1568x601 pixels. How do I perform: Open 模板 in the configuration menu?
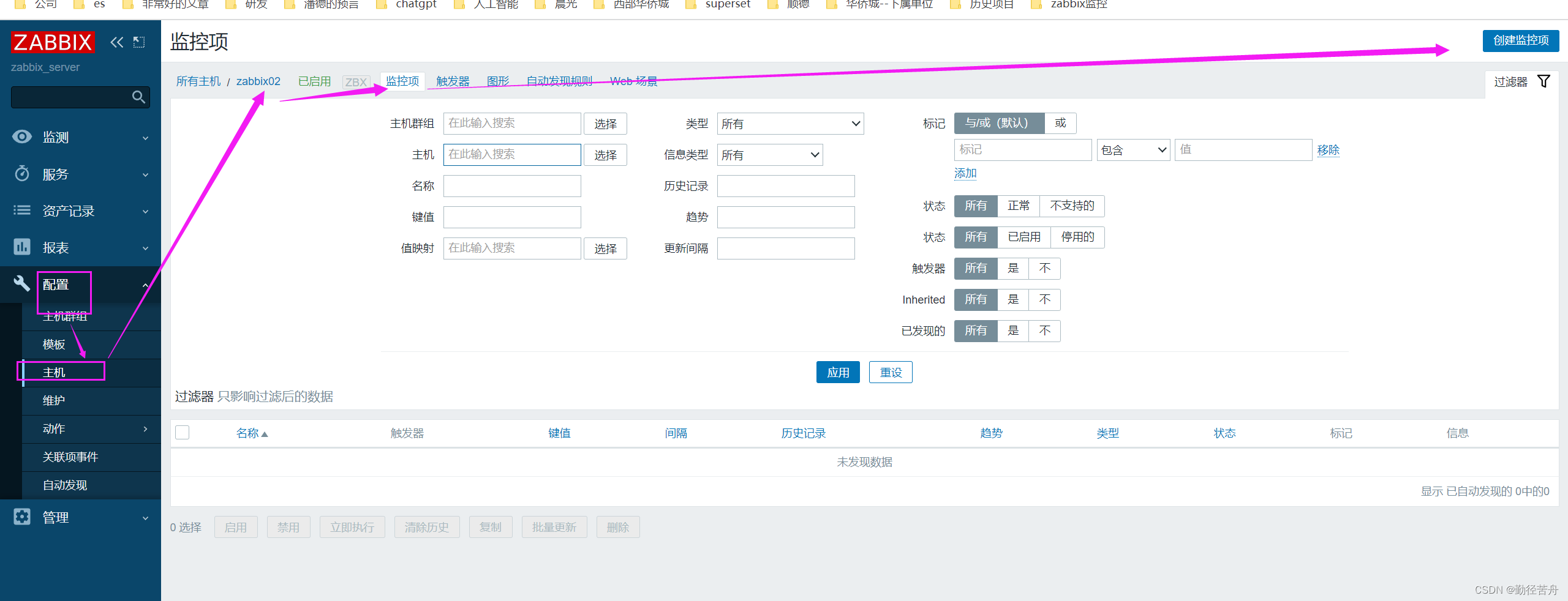54,345
